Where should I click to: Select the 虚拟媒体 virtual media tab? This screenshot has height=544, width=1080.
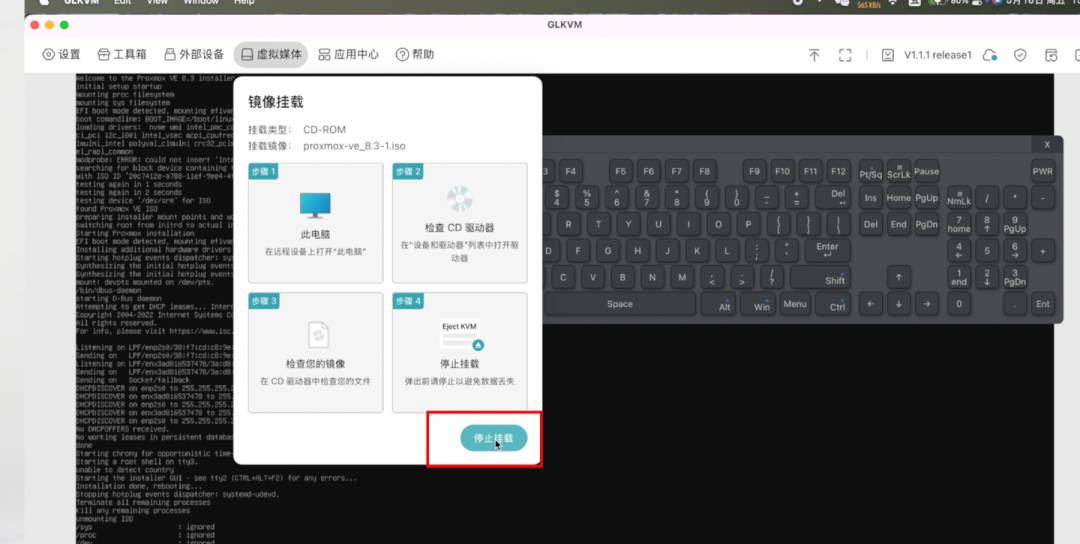coord(270,55)
